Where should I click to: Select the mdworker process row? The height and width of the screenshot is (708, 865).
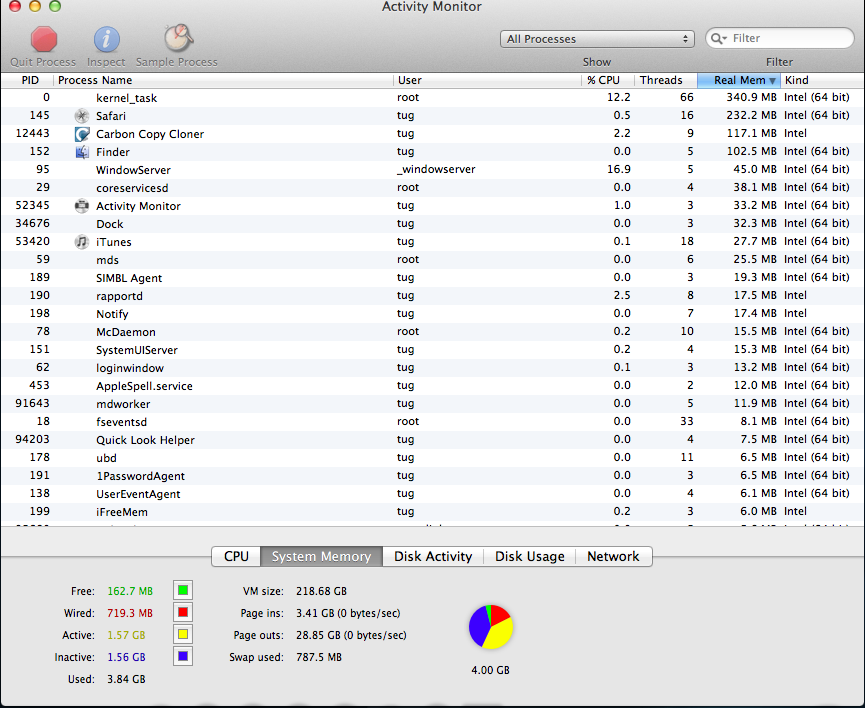(432, 403)
